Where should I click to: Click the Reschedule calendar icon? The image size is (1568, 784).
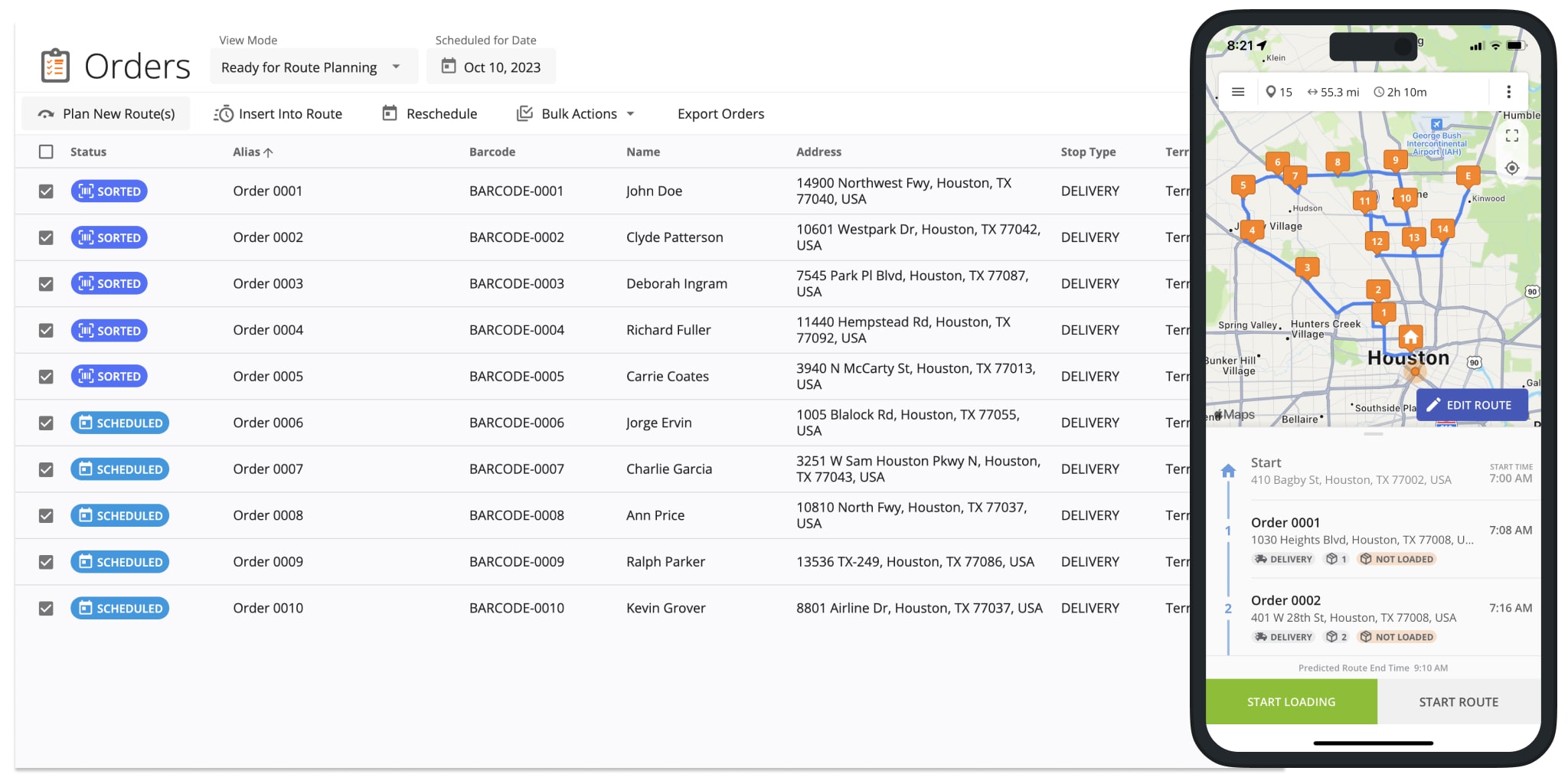click(x=390, y=113)
